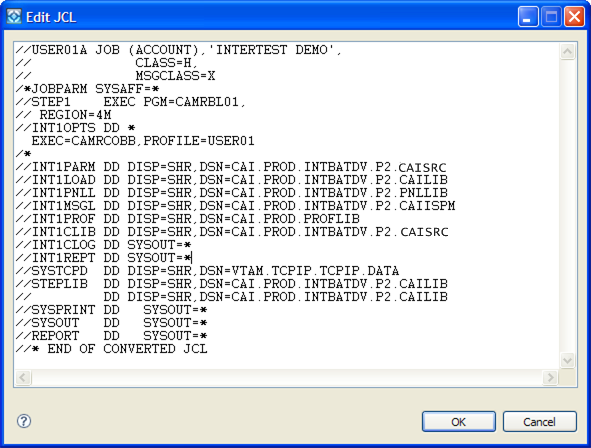591x448 pixels.
Task: Click the //INT1PARM DD line
Action: (x=231, y=167)
